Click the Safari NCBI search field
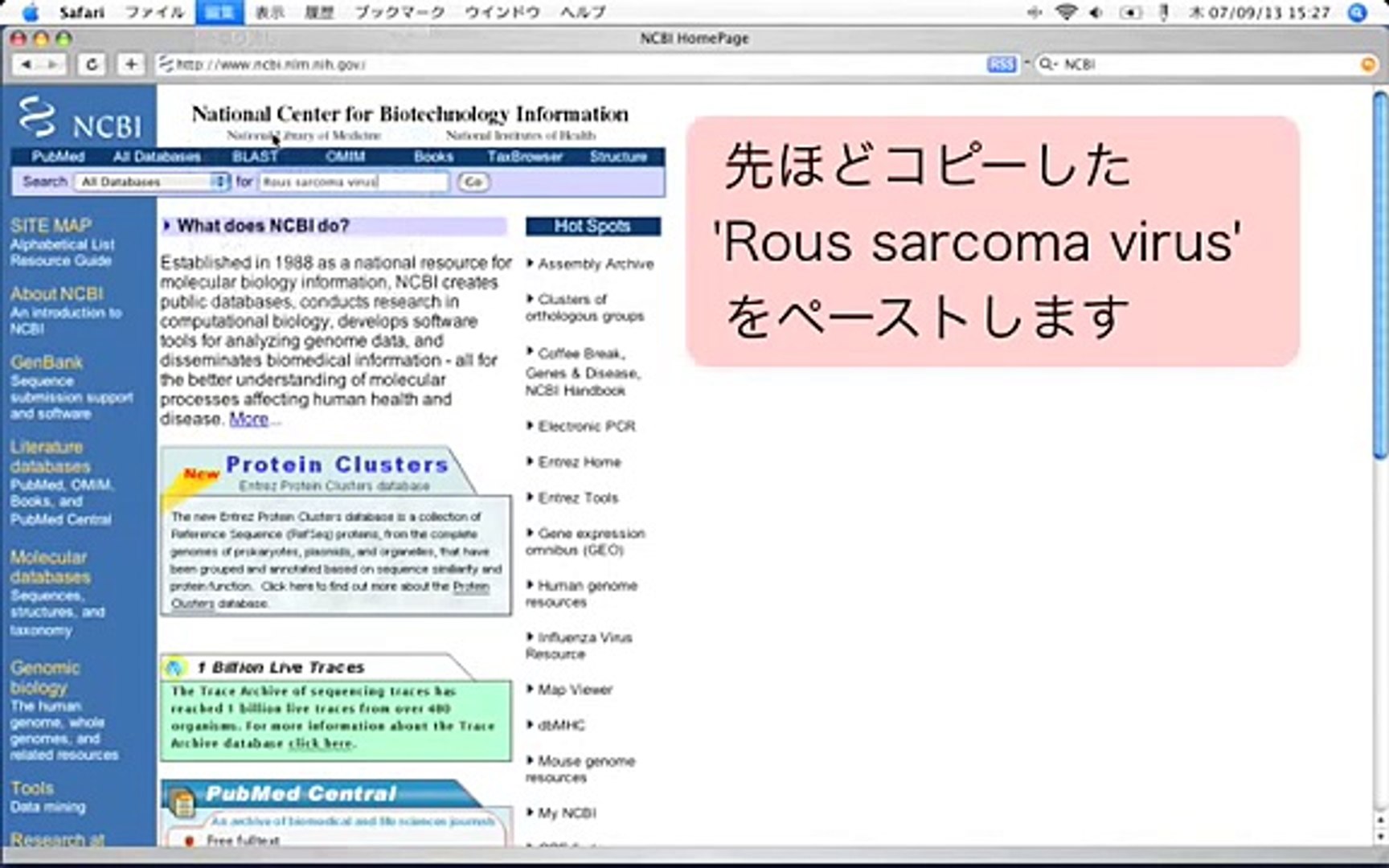 1206,64
